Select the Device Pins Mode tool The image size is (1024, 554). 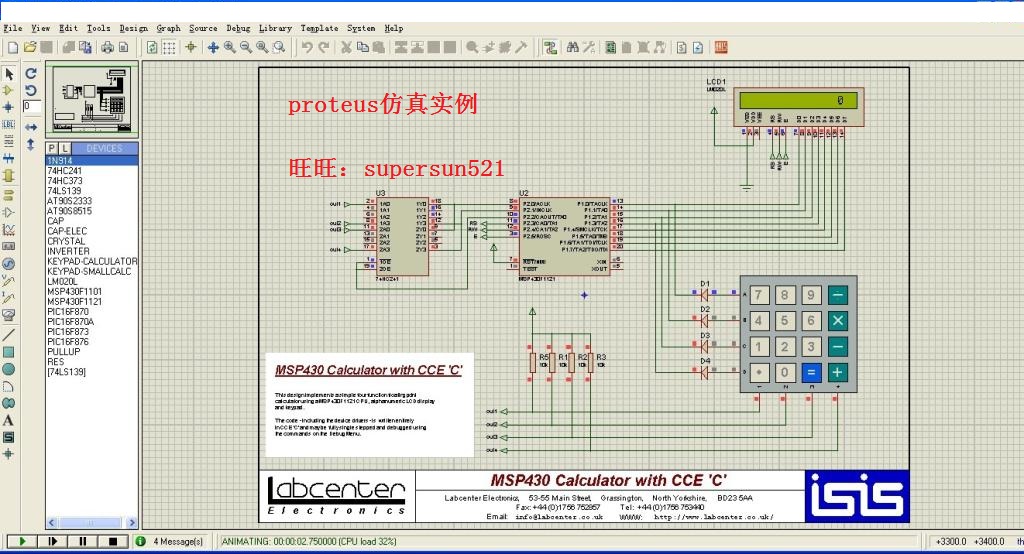[x=8, y=212]
